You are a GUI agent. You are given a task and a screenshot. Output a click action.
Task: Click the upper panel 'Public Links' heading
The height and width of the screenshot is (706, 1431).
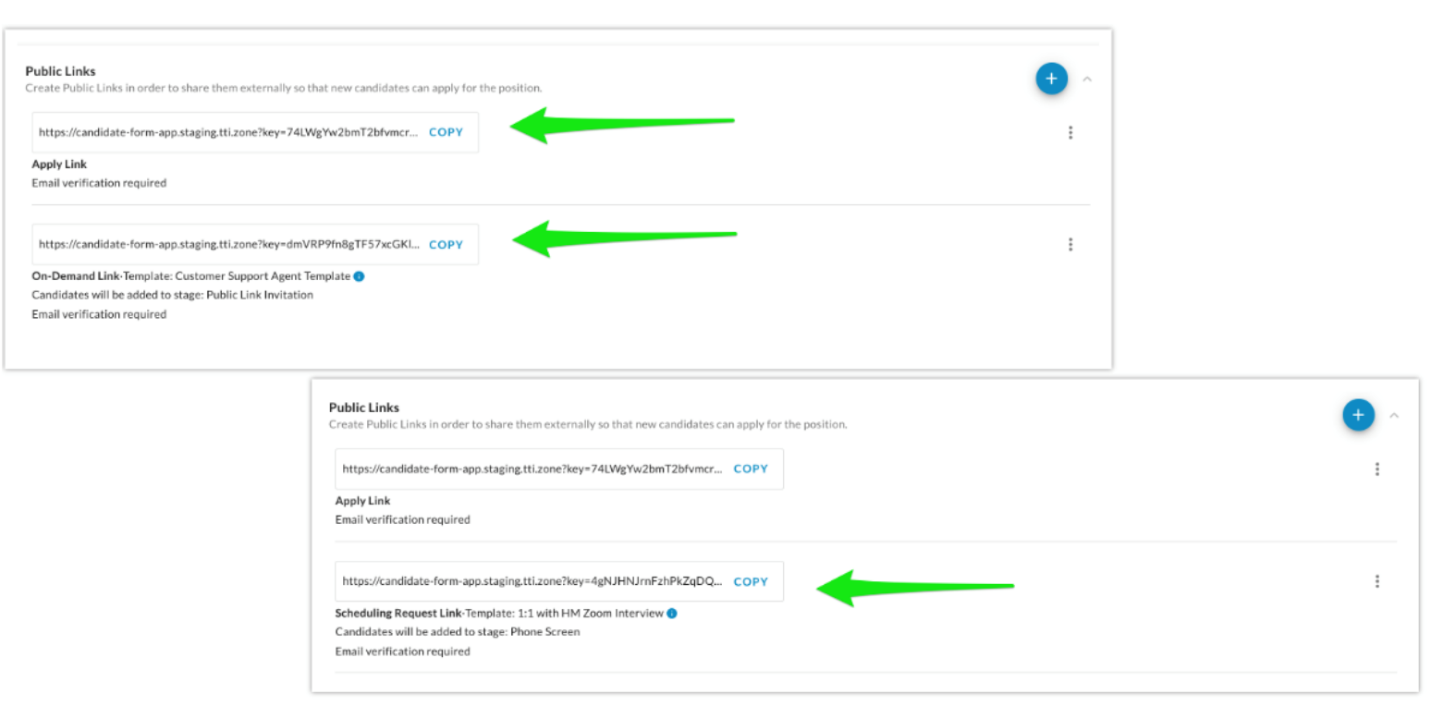click(x=61, y=71)
